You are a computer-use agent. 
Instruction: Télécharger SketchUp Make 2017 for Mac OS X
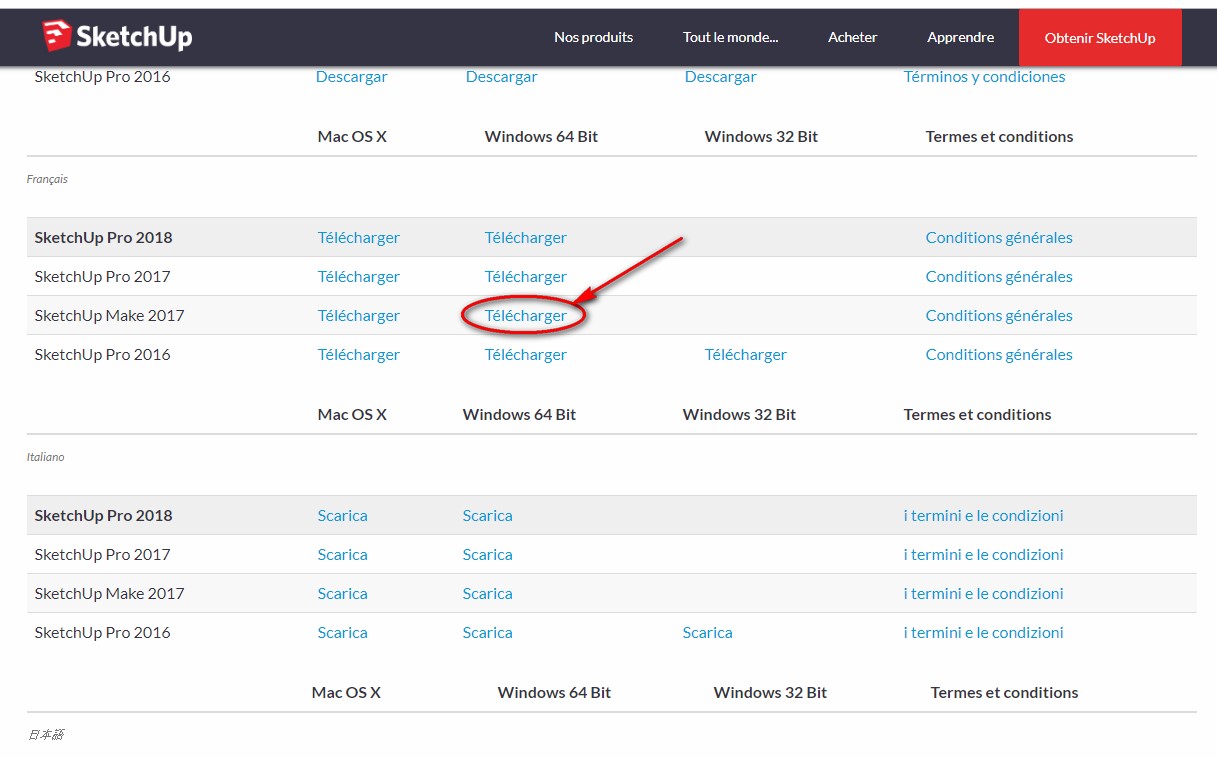pos(359,316)
